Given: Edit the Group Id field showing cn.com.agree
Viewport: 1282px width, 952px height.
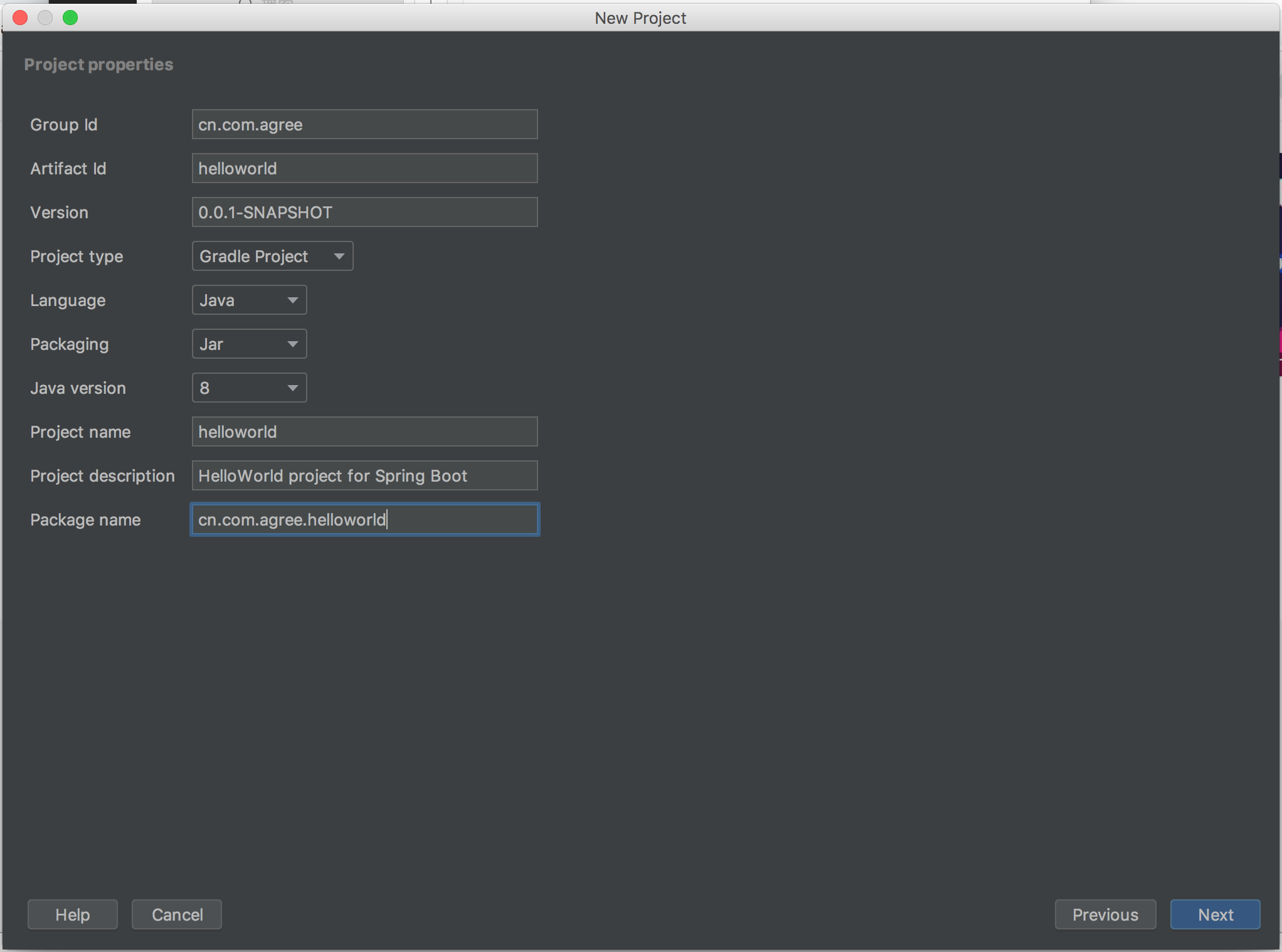Looking at the screenshot, I should click(364, 124).
